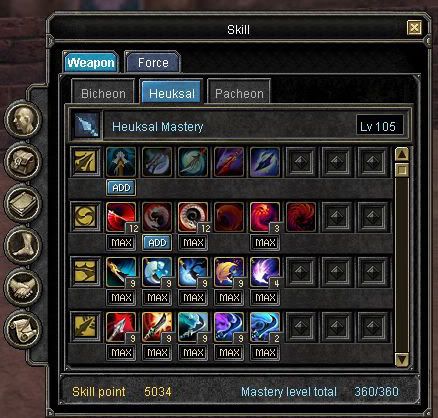
Task: Select the foot icon in sidebar
Action: 23,245
